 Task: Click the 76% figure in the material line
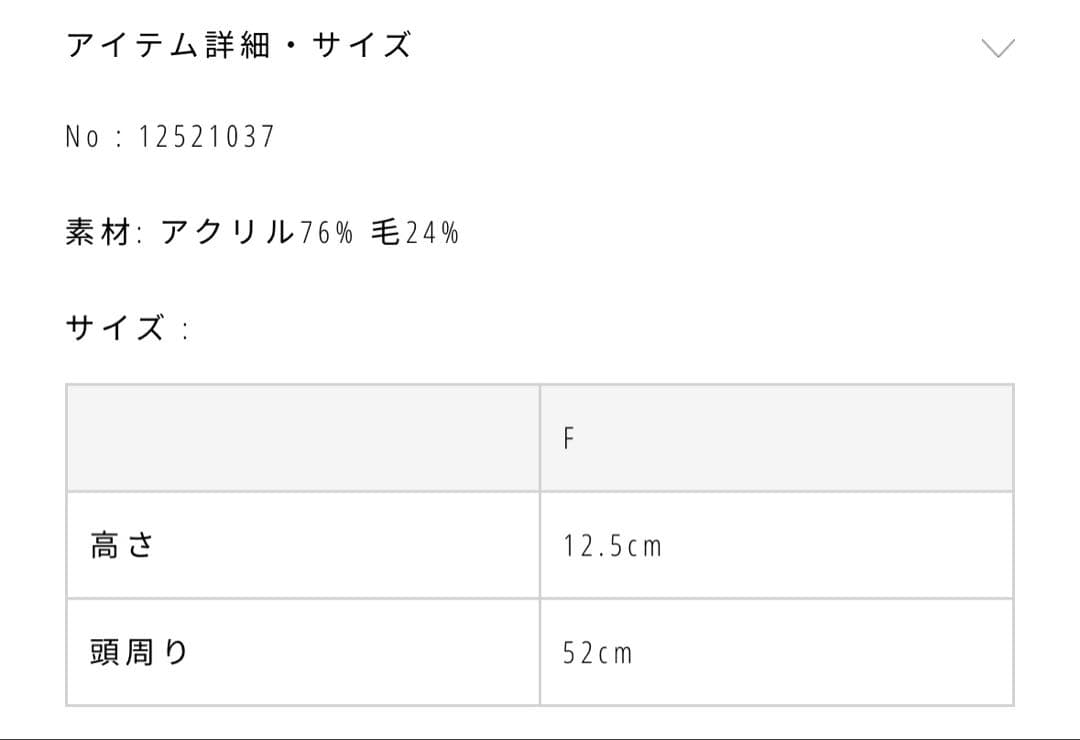pyautogui.click(x=326, y=233)
